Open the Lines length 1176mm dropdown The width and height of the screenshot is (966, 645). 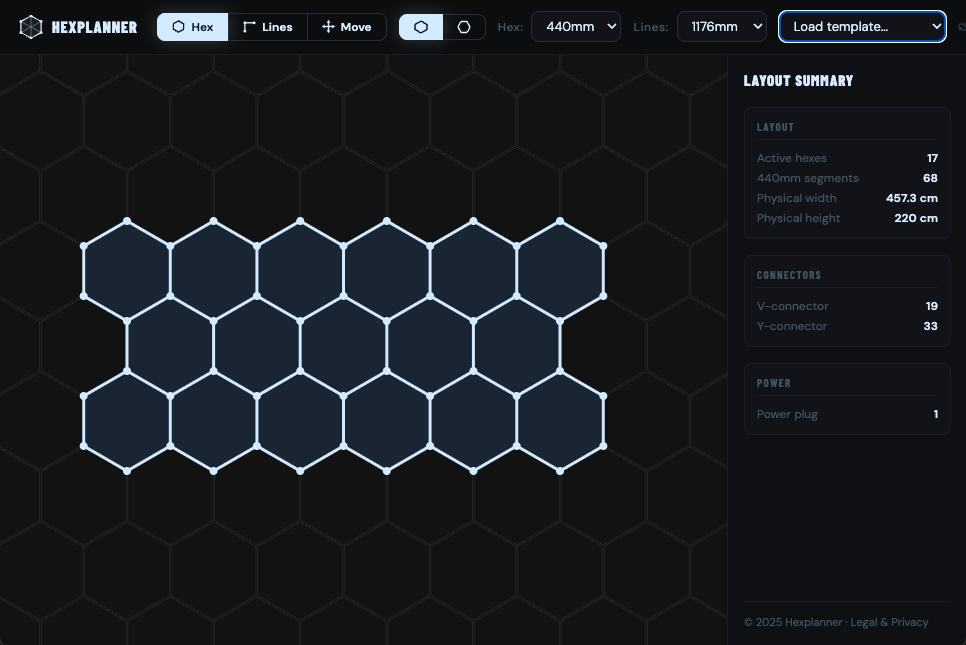click(722, 26)
